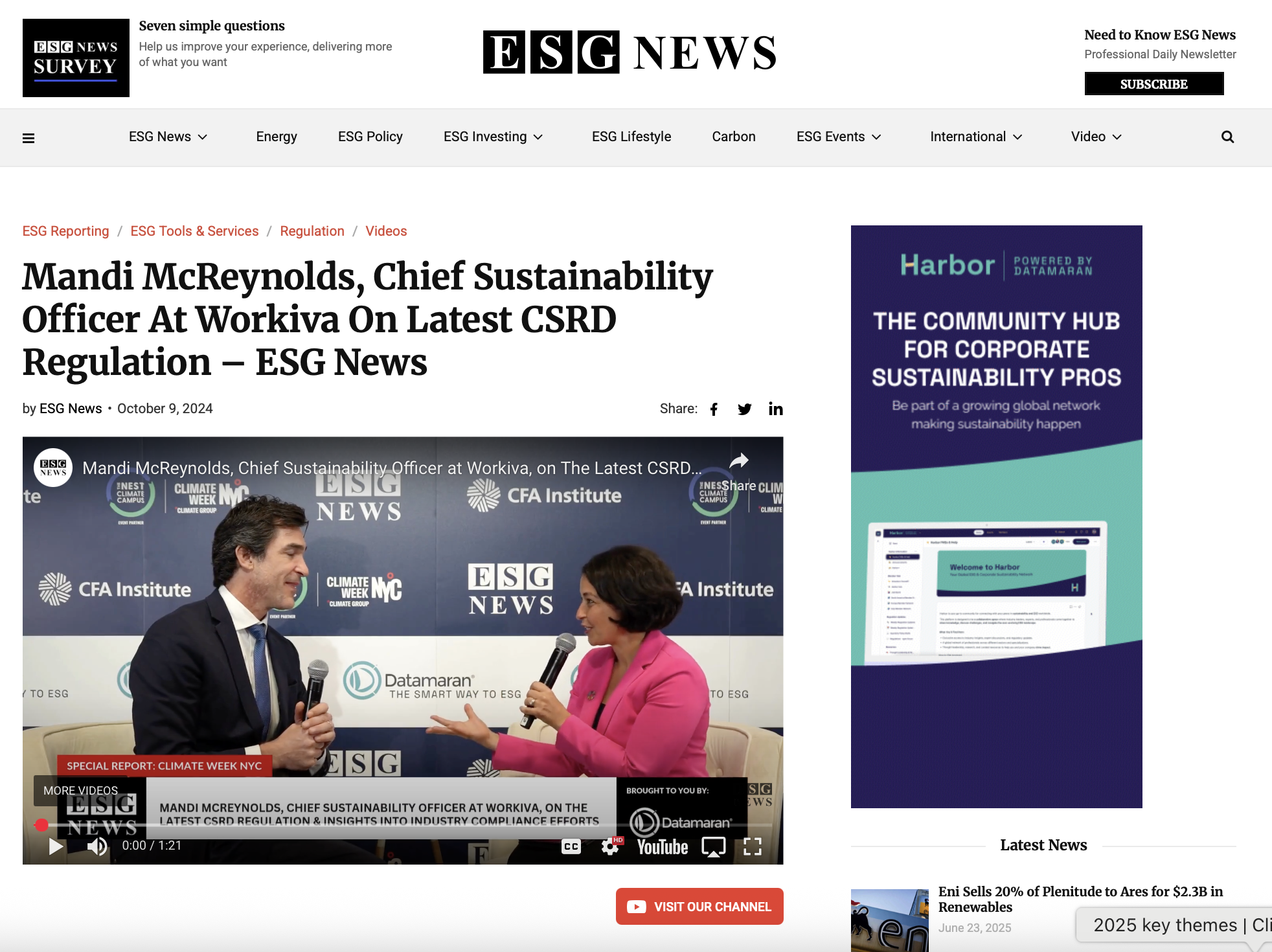The image size is (1272, 952).
Task: Click the SUBSCRIBE button
Action: tap(1154, 84)
